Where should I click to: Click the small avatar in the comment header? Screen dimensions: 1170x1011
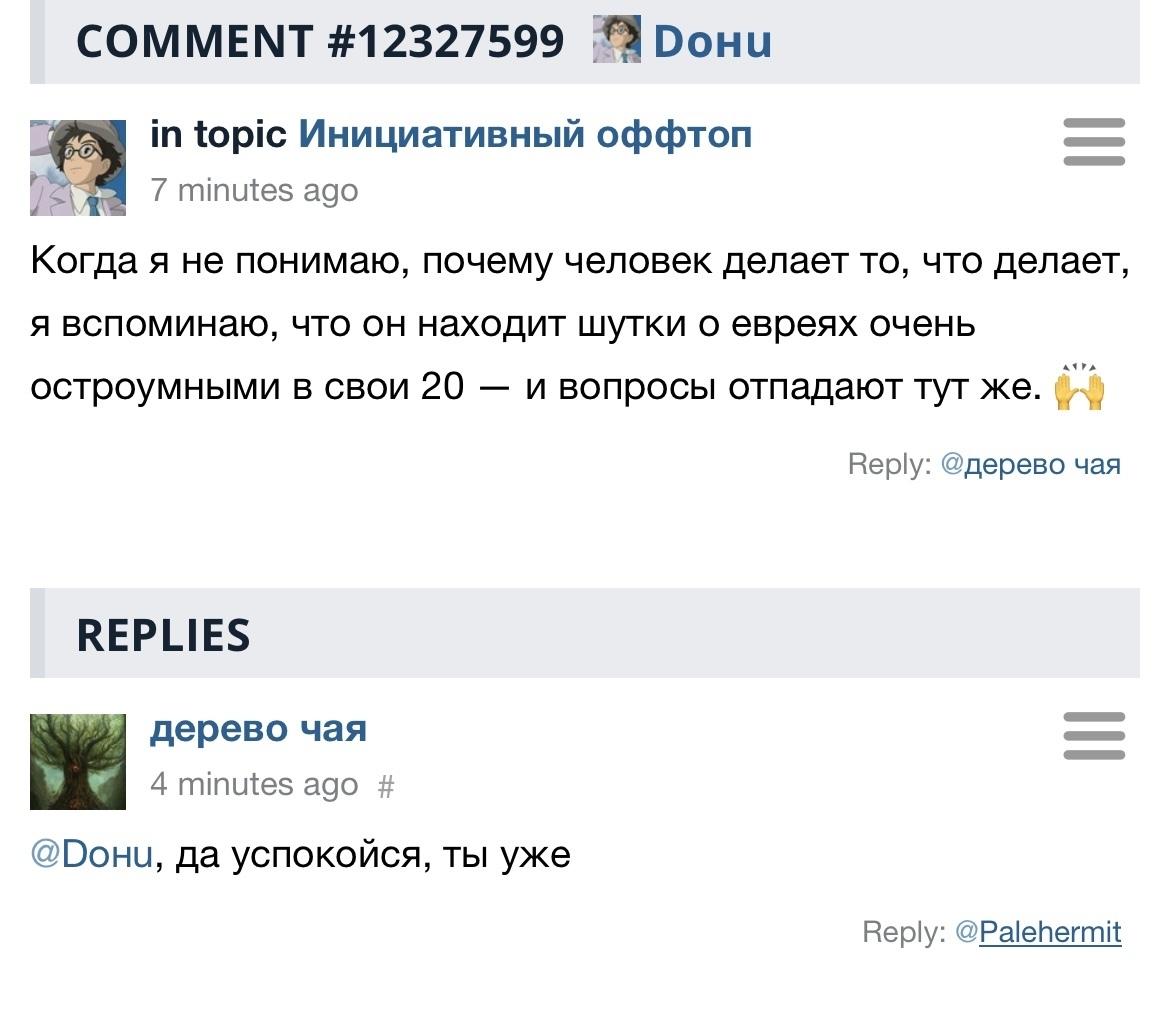[x=617, y=42]
